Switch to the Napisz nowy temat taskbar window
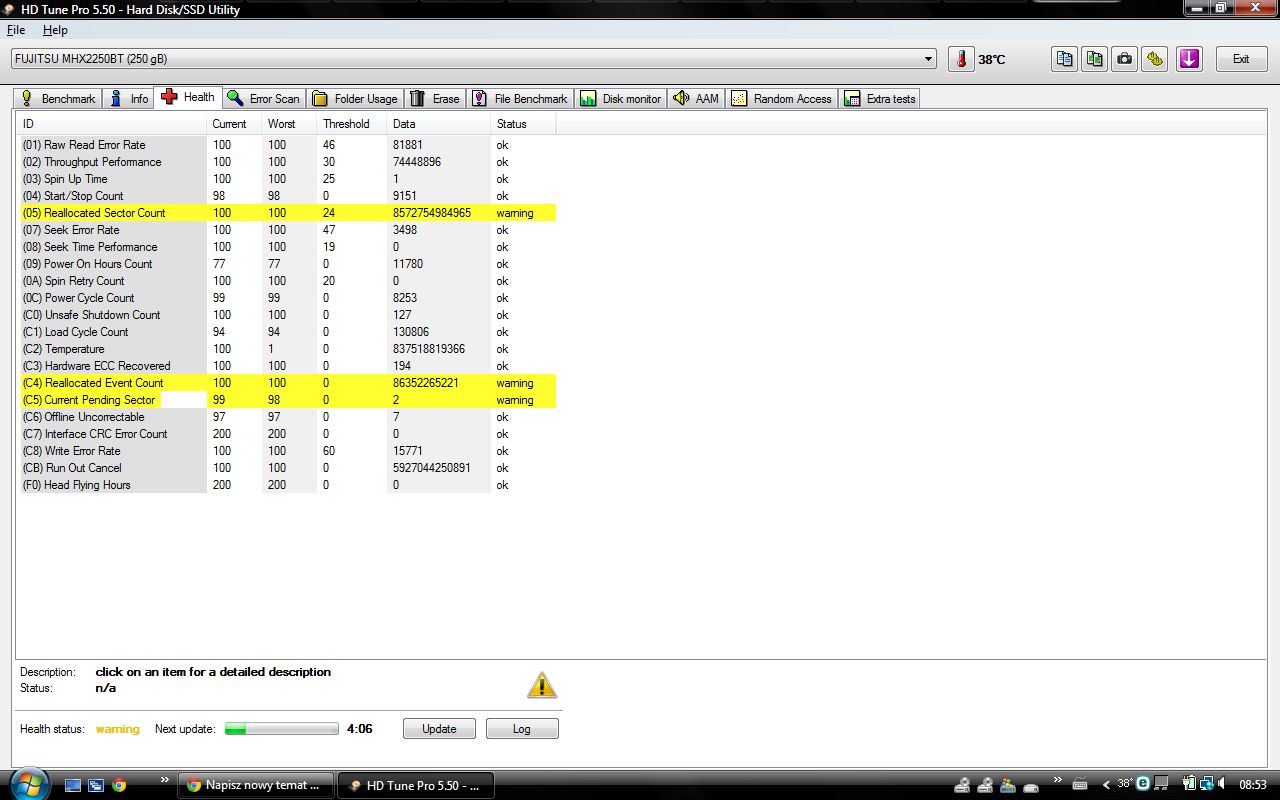The height and width of the screenshot is (800, 1280). click(256, 785)
